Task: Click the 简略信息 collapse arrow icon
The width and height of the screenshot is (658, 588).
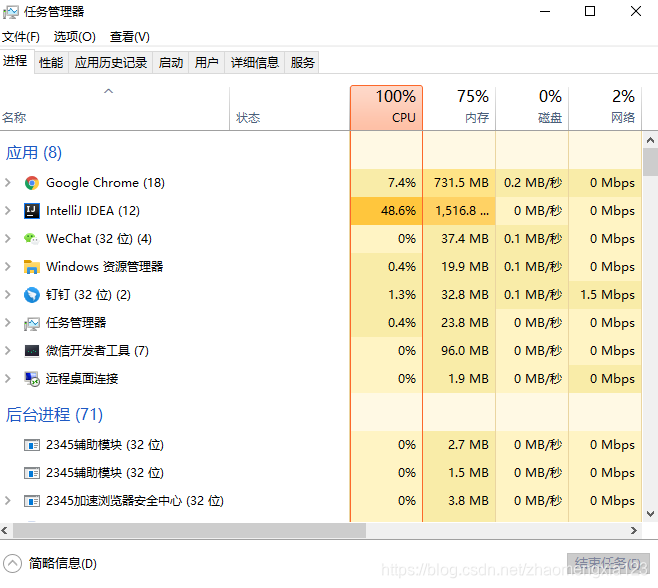Action: click(13, 563)
